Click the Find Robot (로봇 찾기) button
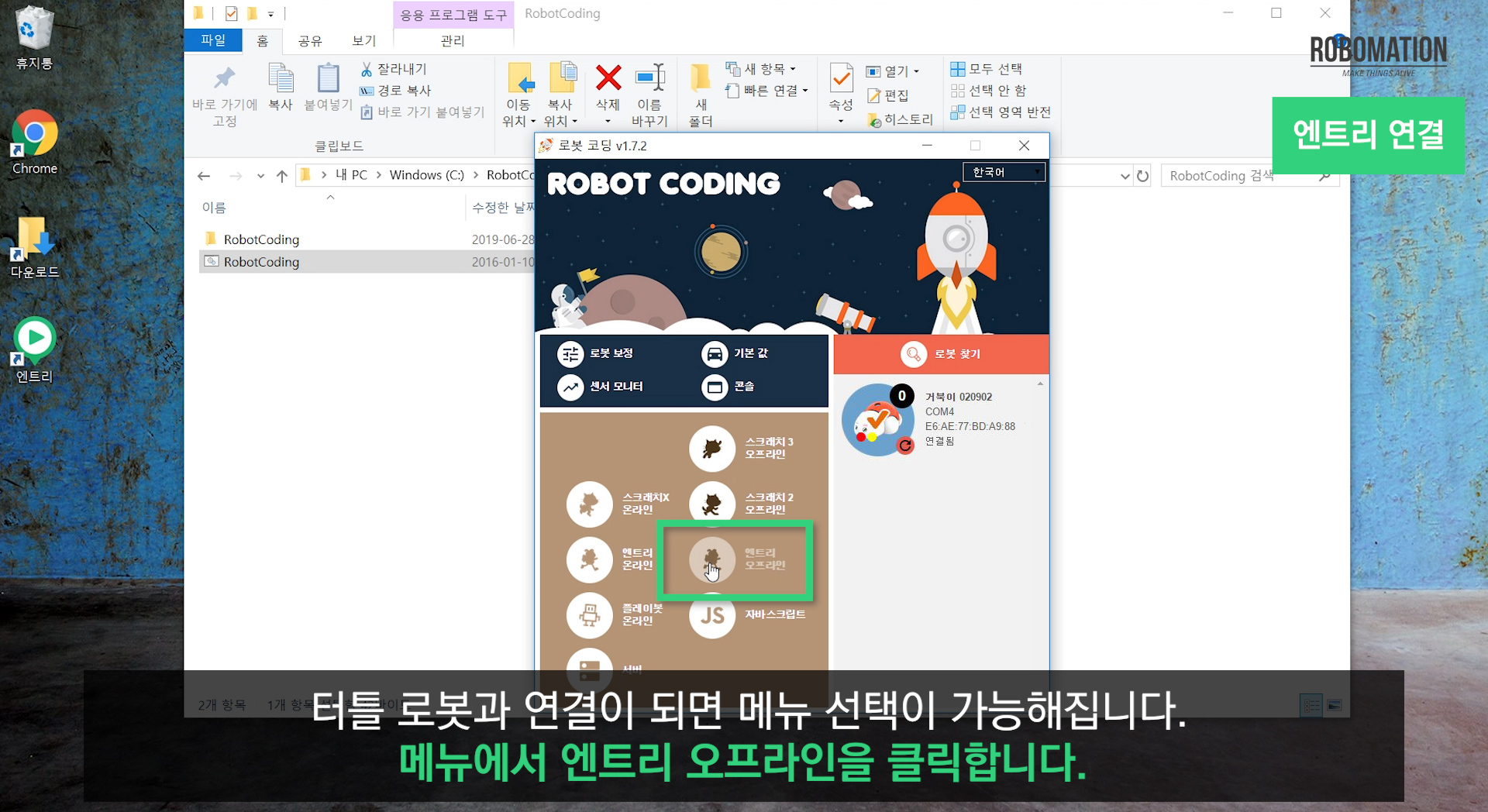The width and height of the screenshot is (1488, 812). click(x=941, y=354)
